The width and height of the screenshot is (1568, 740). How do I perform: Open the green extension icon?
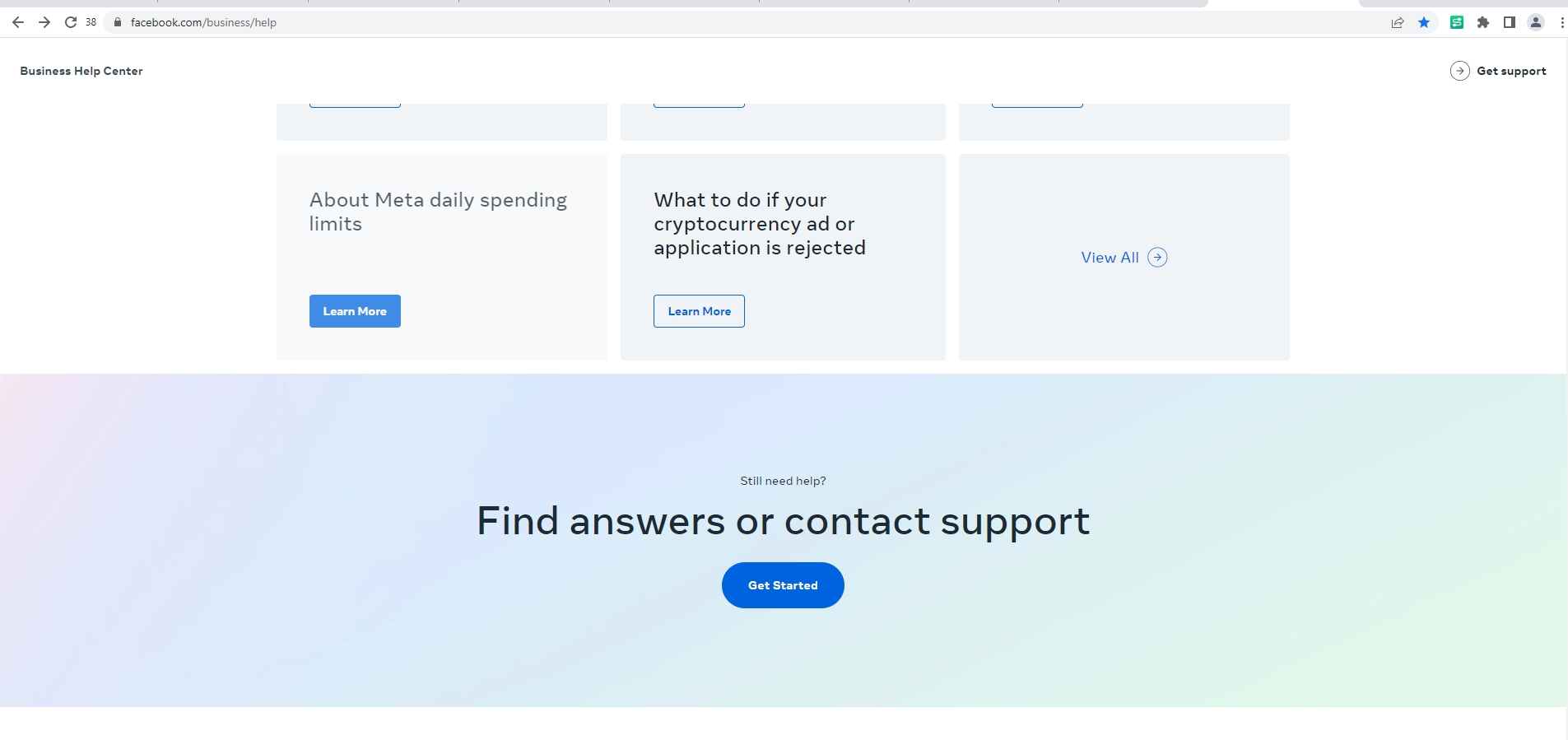1457,22
